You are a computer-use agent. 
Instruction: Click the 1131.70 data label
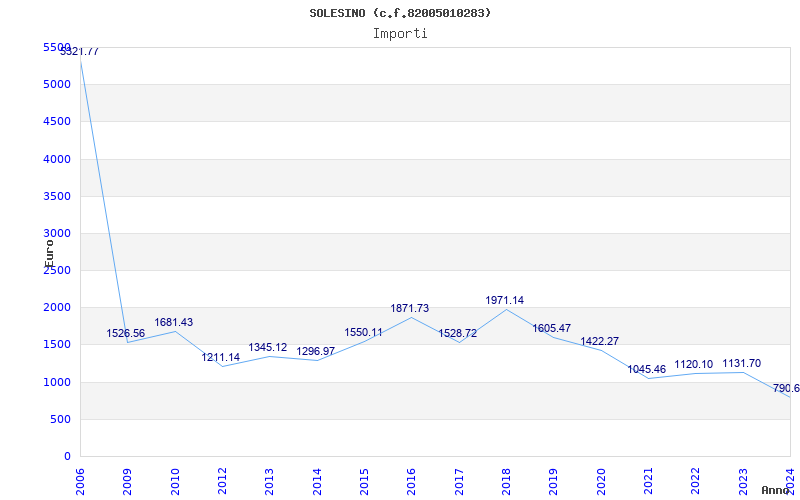(742, 363)
